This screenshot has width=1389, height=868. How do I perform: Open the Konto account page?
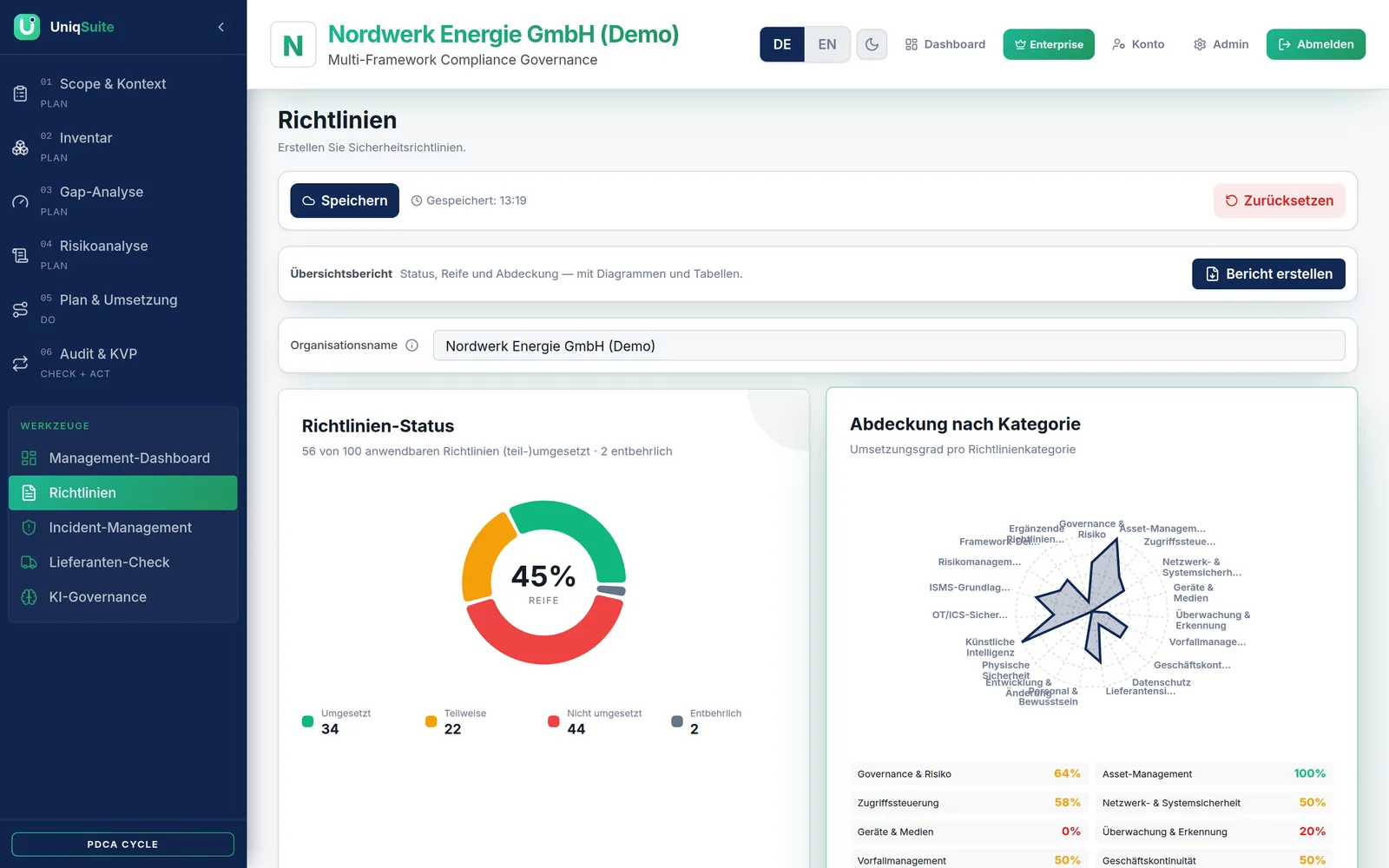1138,44
